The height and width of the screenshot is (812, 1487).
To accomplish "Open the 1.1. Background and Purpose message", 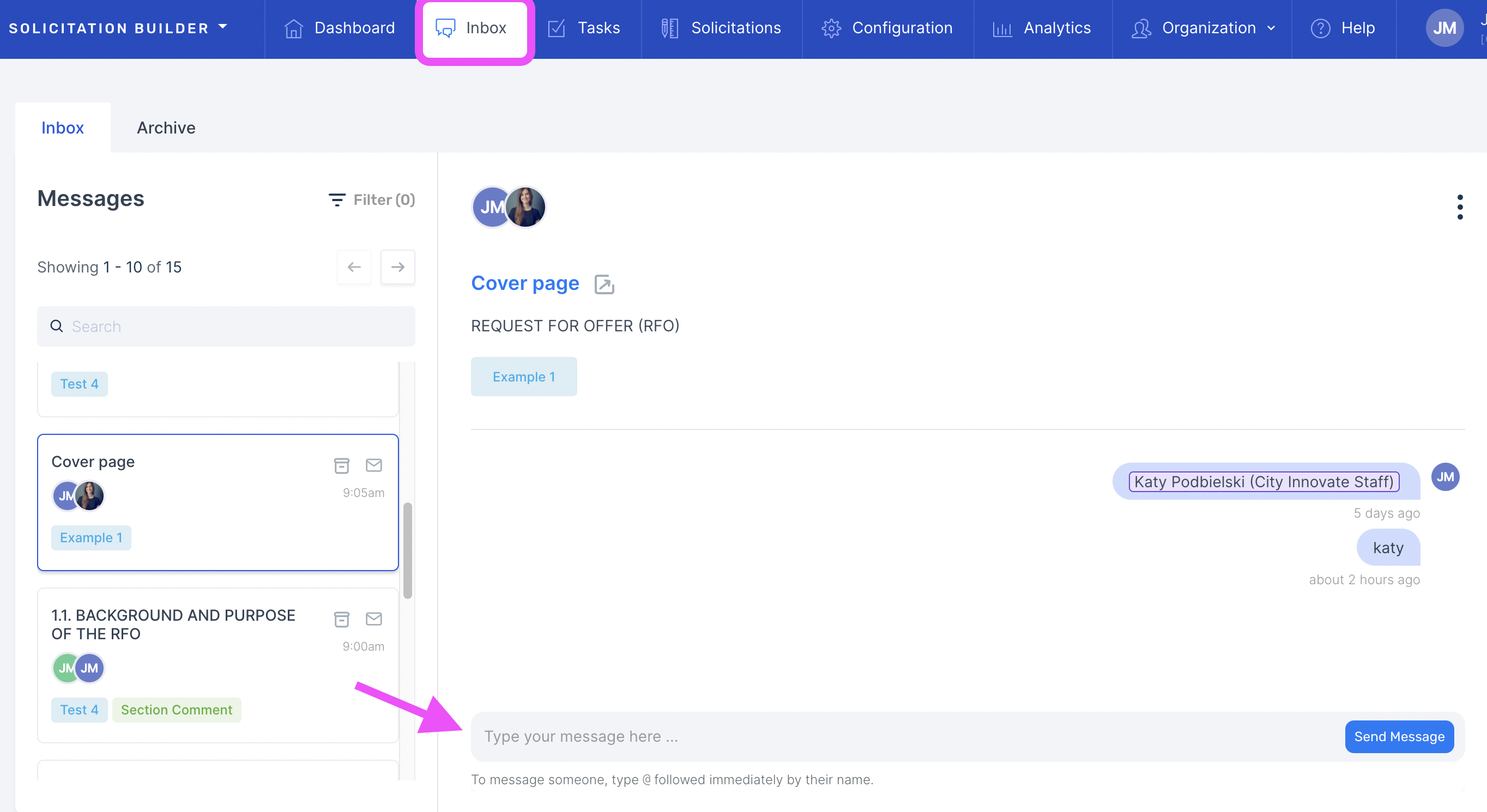I will point(217,665).
